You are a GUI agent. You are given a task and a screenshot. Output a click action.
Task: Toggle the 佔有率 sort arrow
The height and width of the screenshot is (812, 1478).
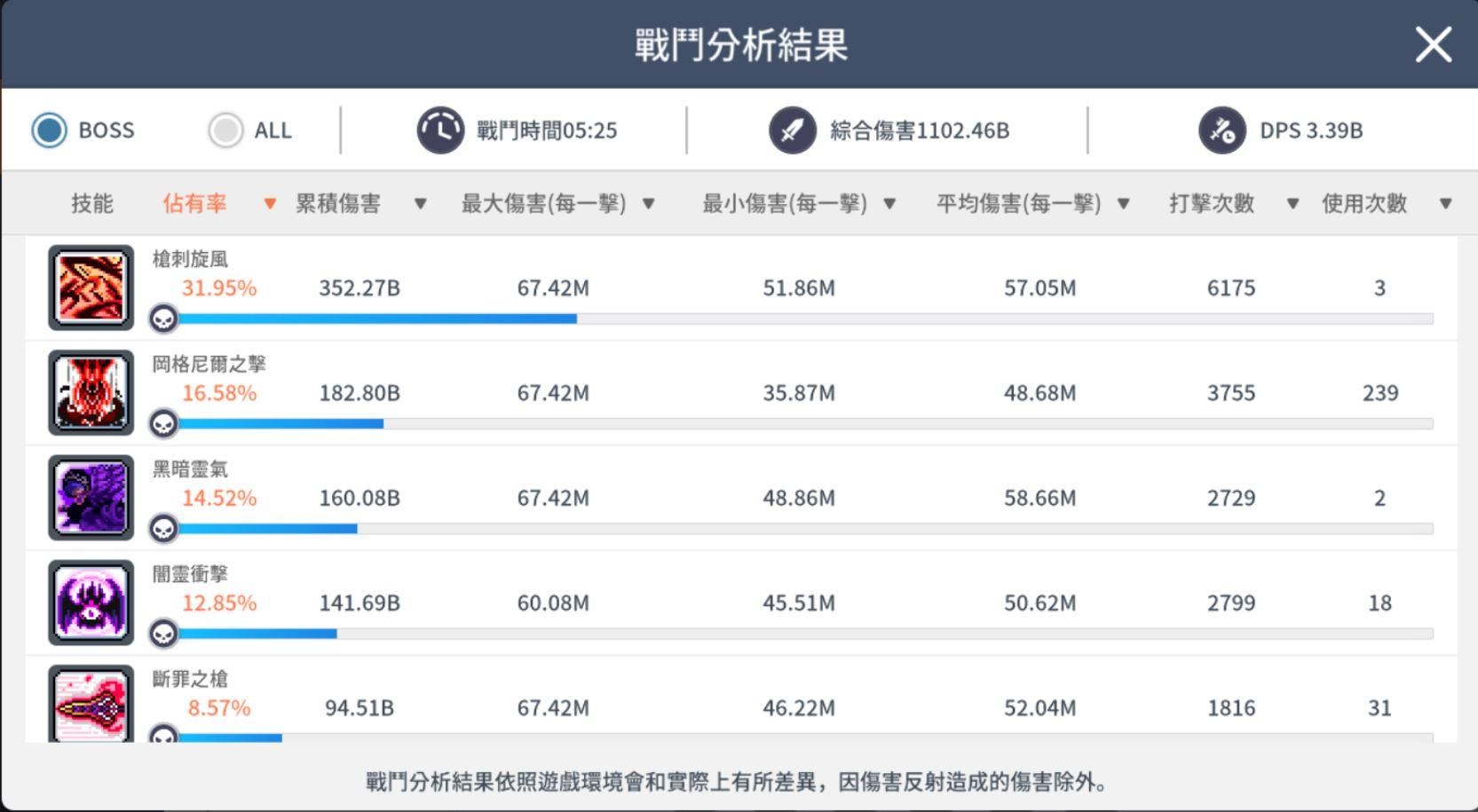pyautogui.click(x=270, y=204)
